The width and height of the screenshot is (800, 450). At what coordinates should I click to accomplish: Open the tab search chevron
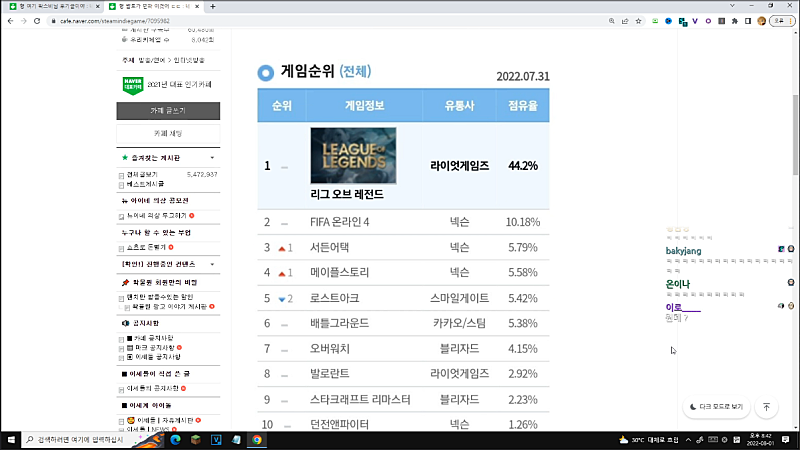[x=732, y=6]
